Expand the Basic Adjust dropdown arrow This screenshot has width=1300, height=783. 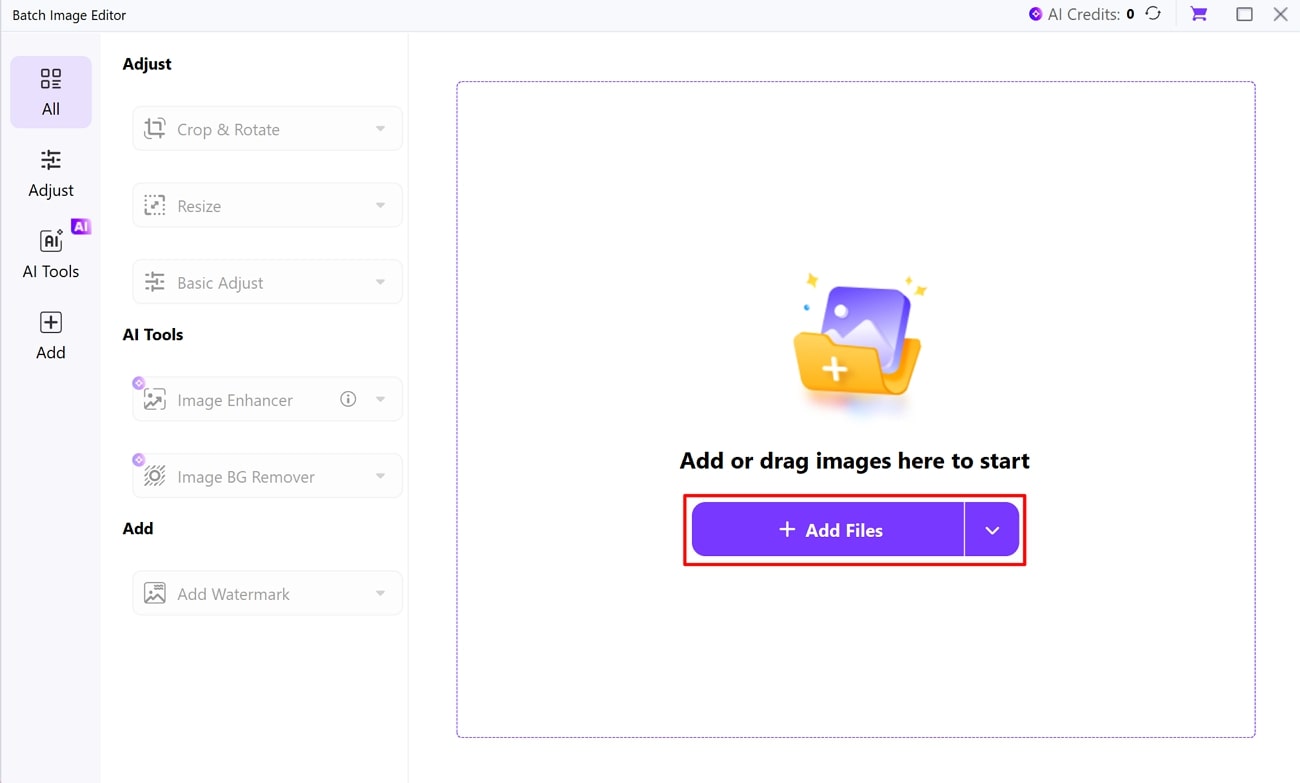click(380, 283)
